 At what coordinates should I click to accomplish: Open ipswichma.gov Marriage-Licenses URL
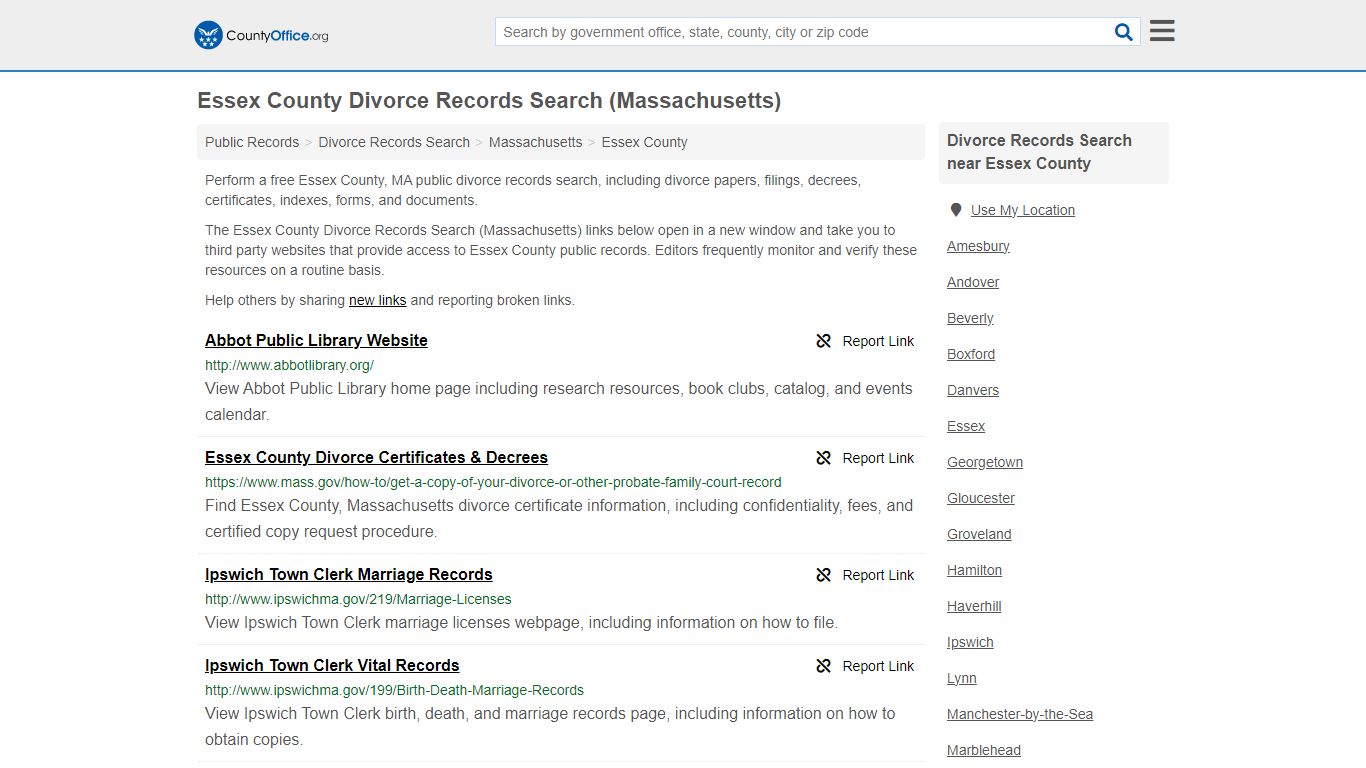[358, 599]
